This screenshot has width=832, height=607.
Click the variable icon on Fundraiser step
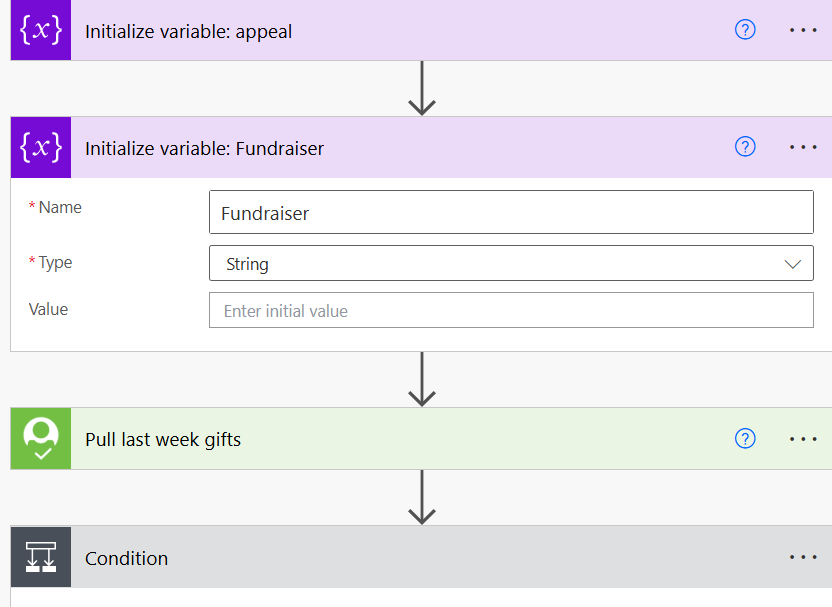41,147
